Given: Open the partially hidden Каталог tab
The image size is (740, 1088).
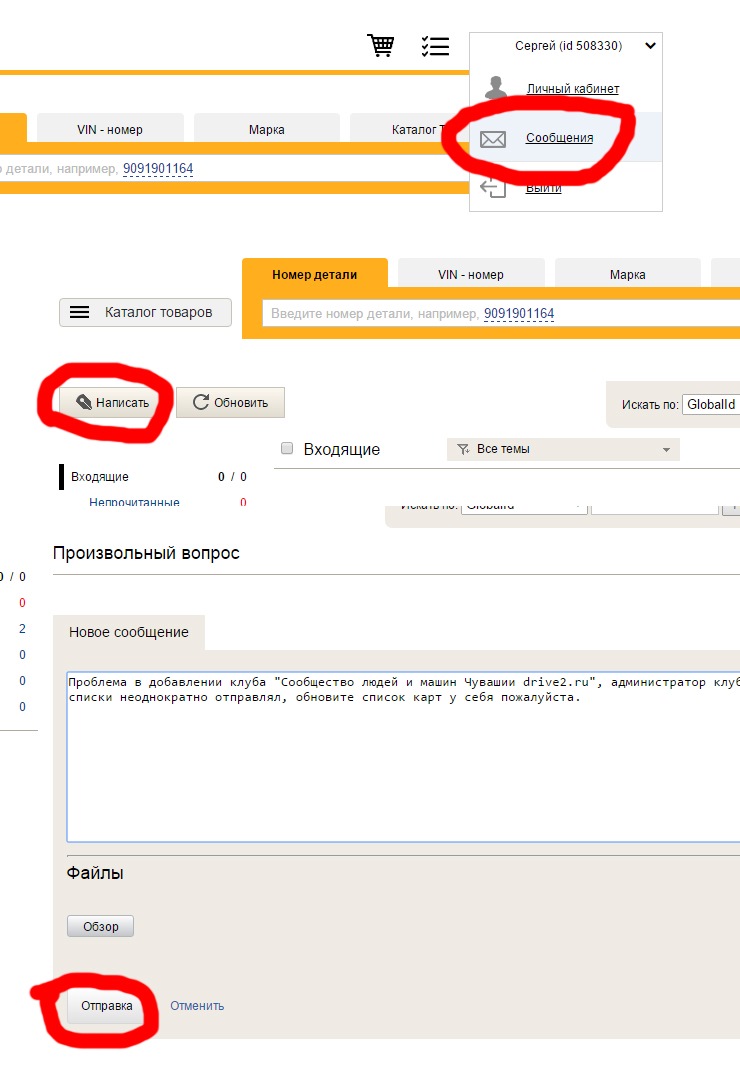Looking at the screenshot, I should [410, 129].
